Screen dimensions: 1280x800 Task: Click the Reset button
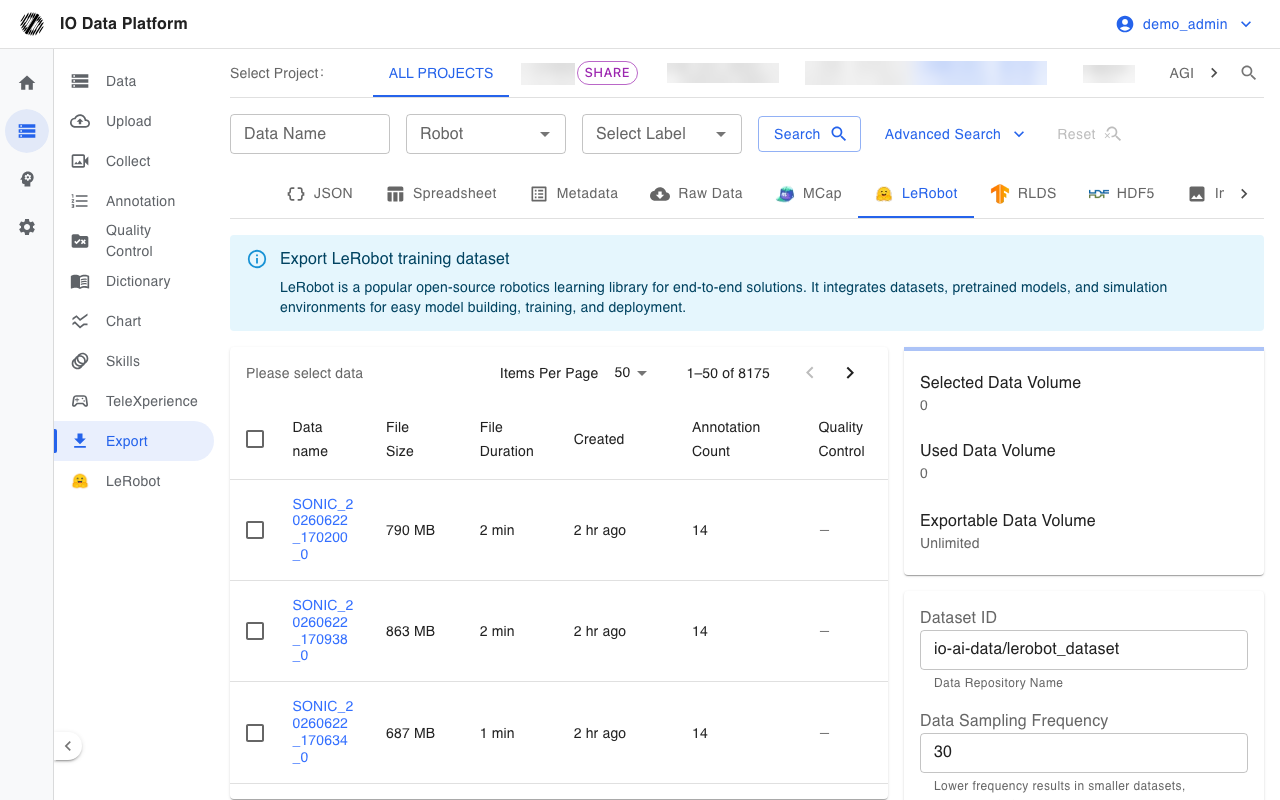(1089, 134)
